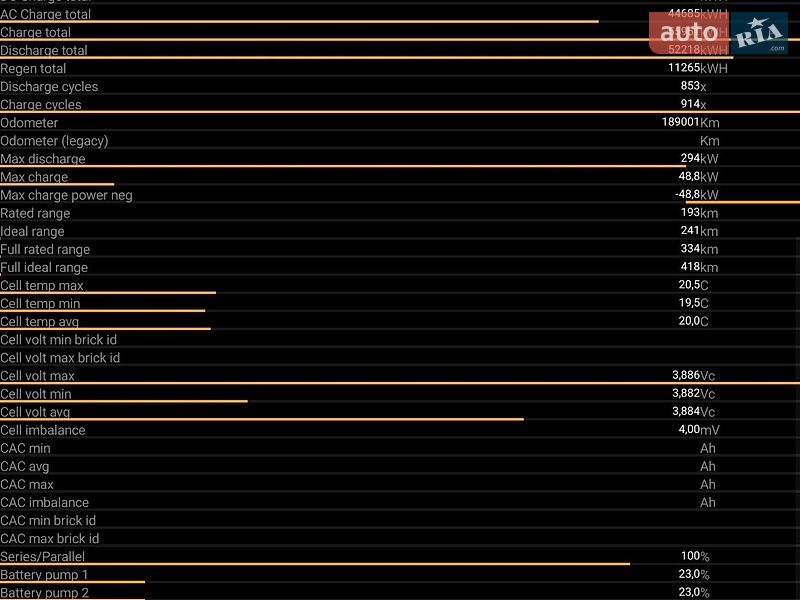Click the 'Discharge total' label

click(x=44, y=51)
